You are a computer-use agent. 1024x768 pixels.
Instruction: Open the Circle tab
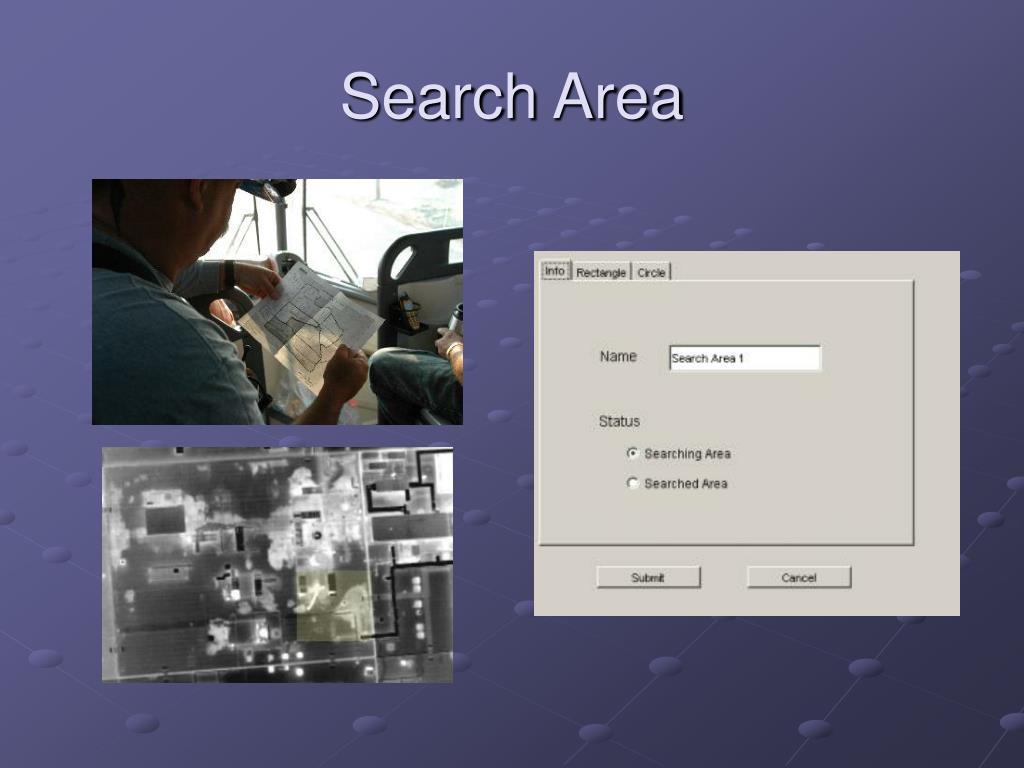click(651, 272)
